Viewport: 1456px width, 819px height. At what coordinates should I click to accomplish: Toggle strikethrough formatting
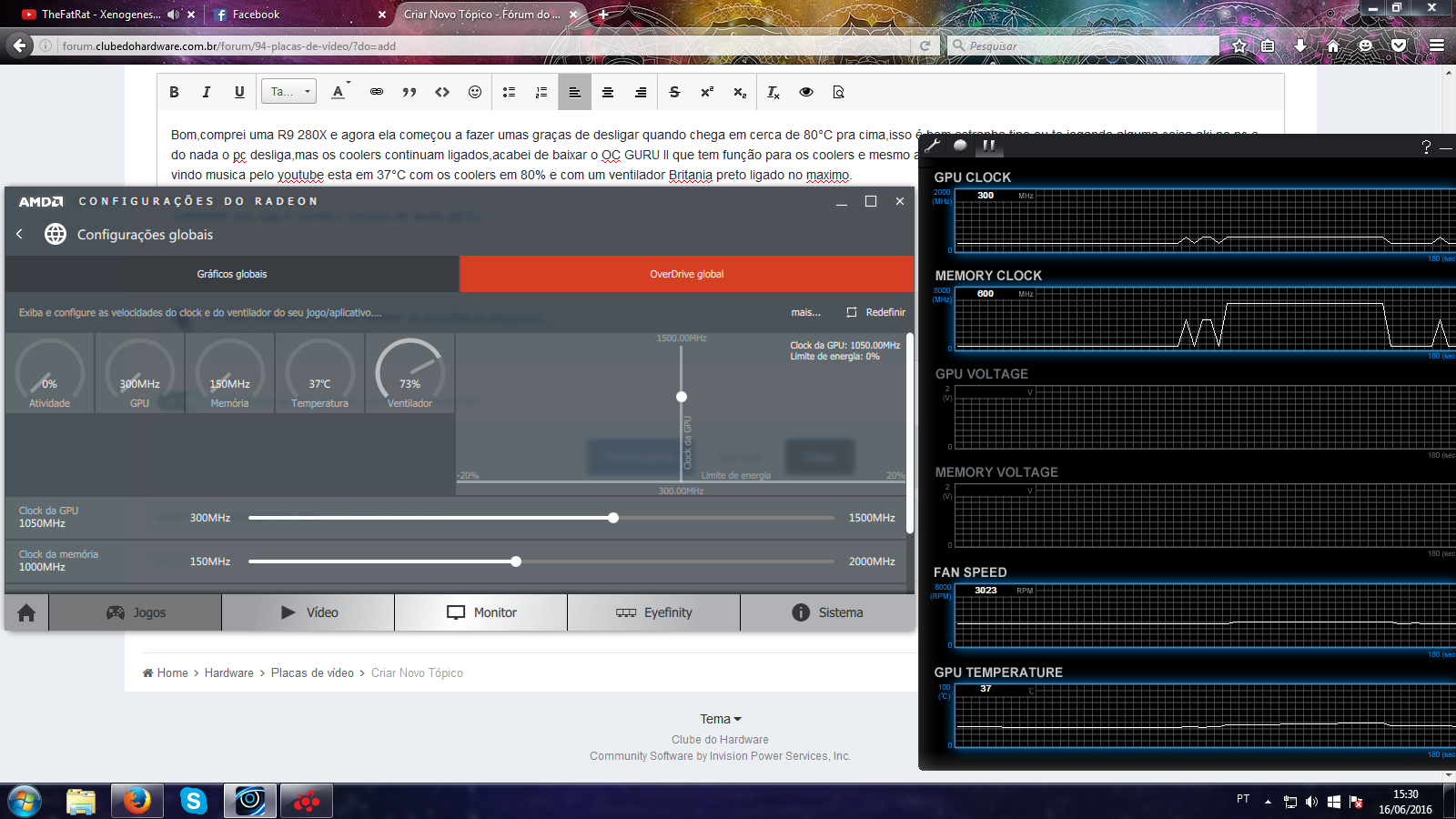(674, 92)
